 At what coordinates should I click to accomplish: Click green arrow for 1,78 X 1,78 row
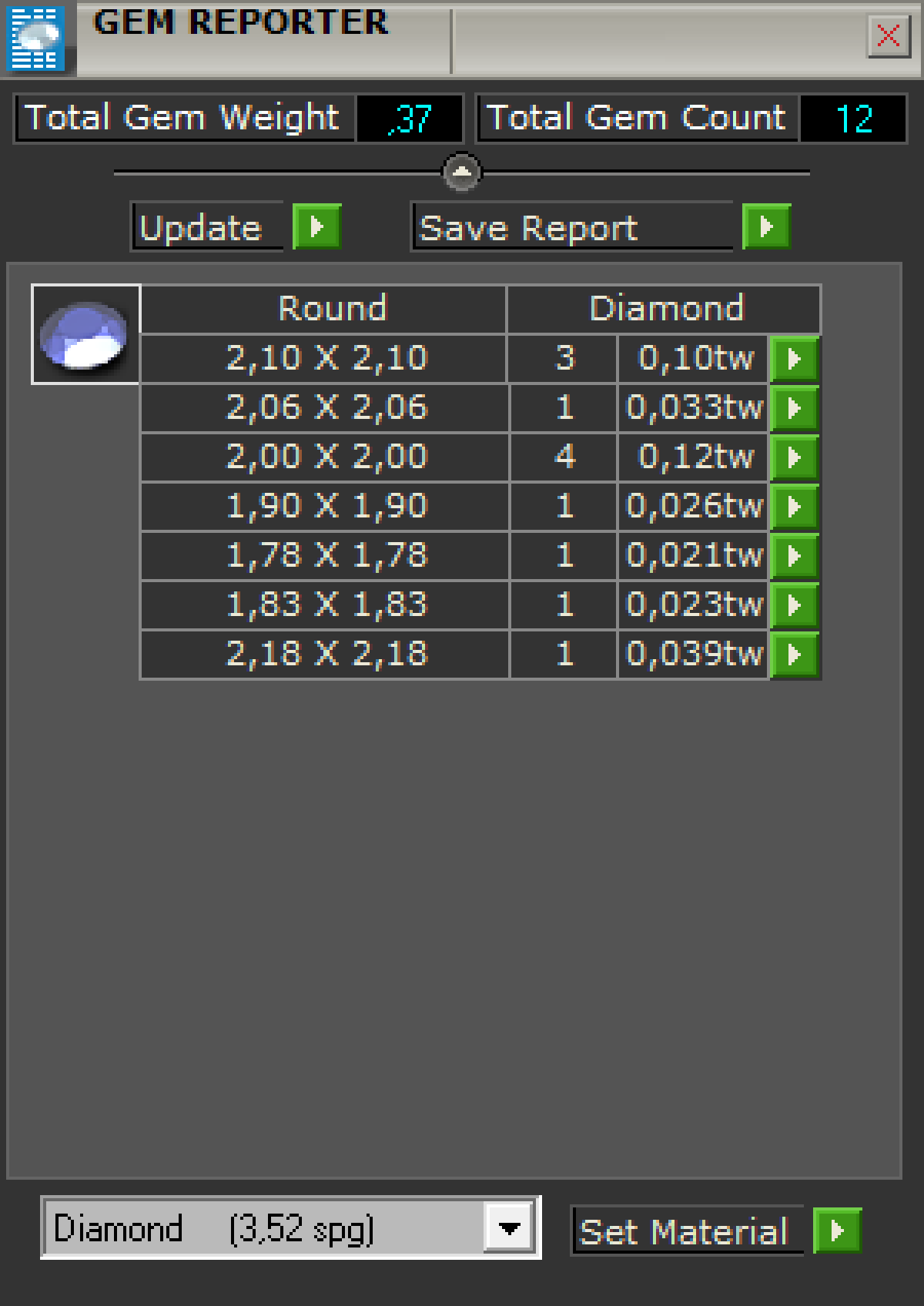pos(794,556)
